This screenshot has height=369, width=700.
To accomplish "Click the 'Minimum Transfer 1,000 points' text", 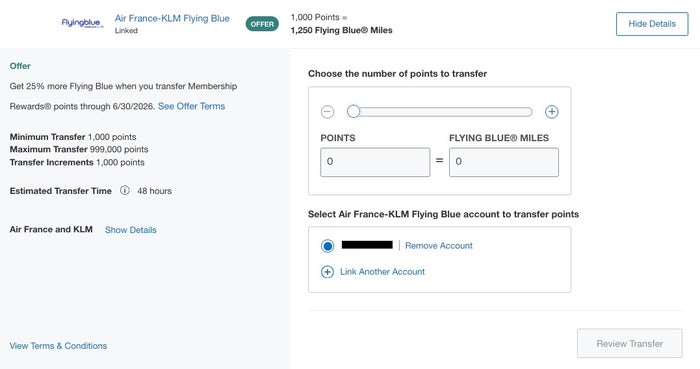I will 73,137.
